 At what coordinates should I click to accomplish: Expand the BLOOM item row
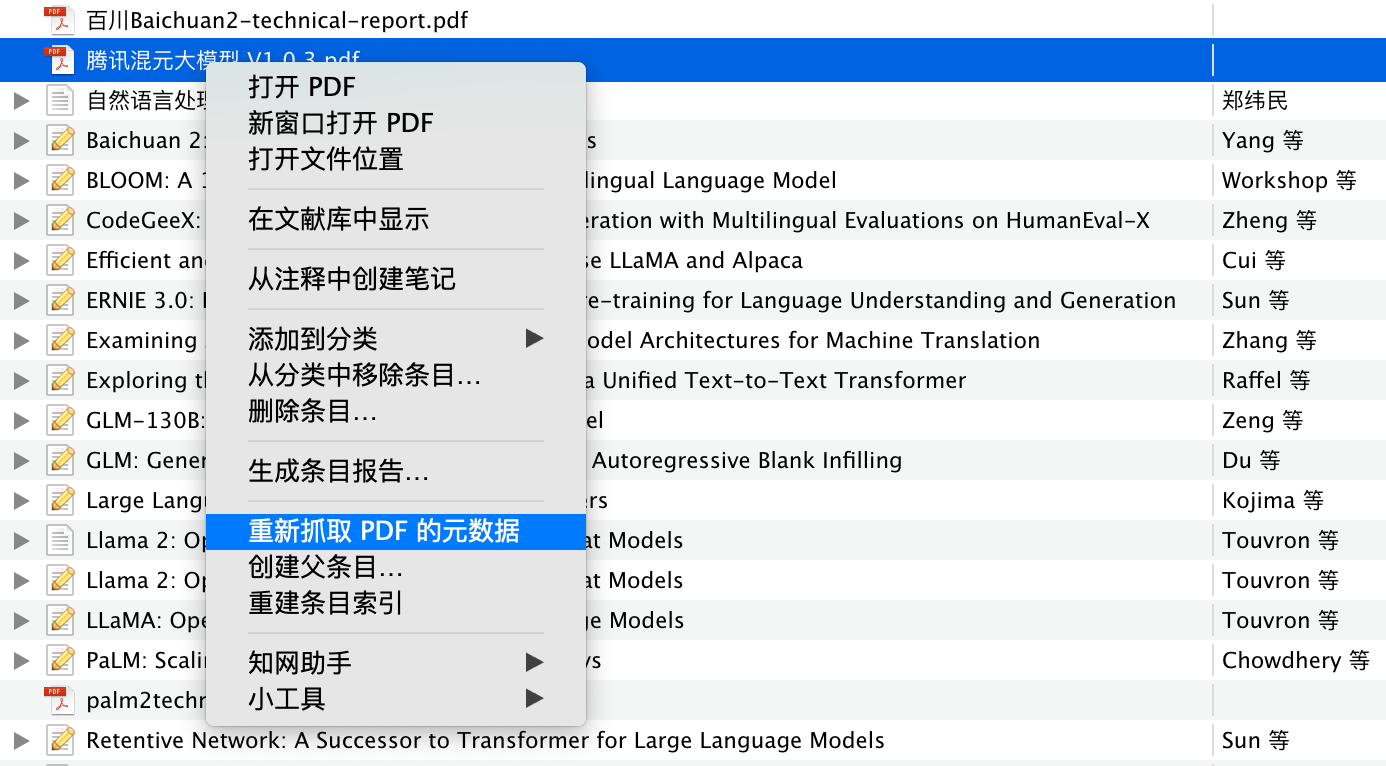click(21, 180)
